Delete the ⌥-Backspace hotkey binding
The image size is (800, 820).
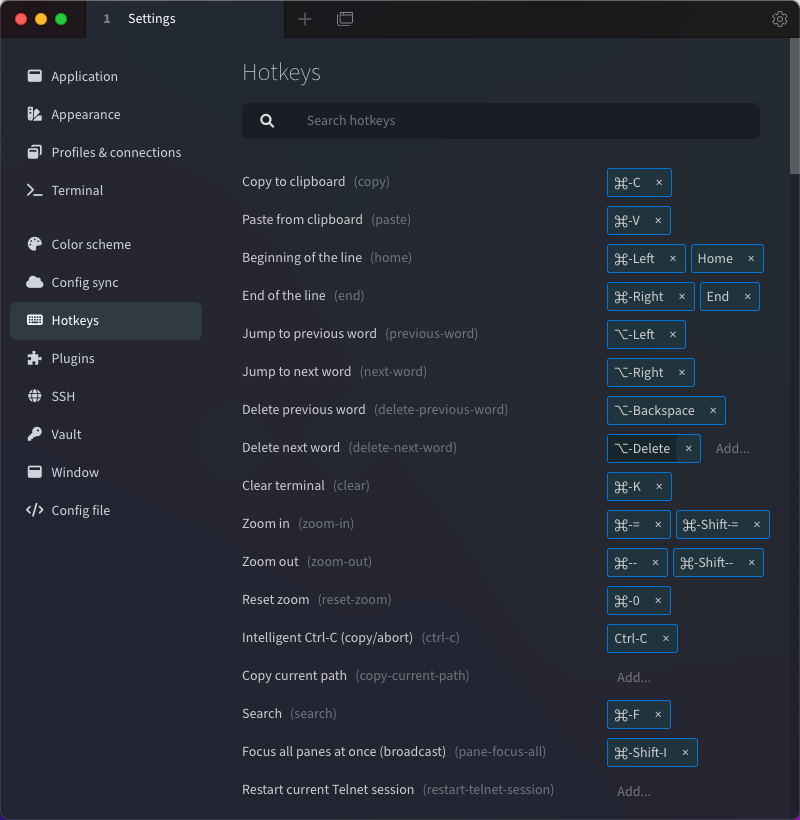tap(713, 411)
